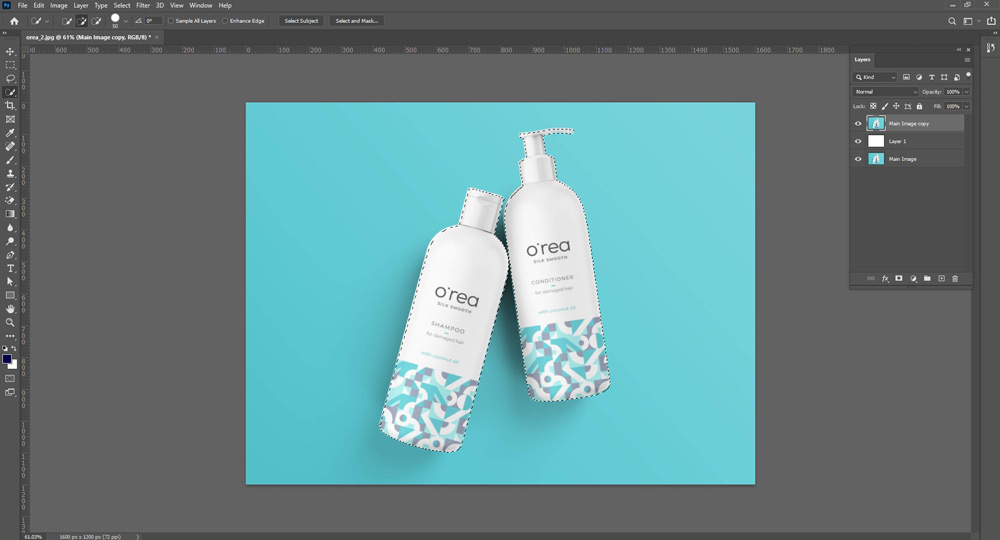Add a layer style fx icon
The height and width of the screenshot is (540, 1000).
click(885, 279)
